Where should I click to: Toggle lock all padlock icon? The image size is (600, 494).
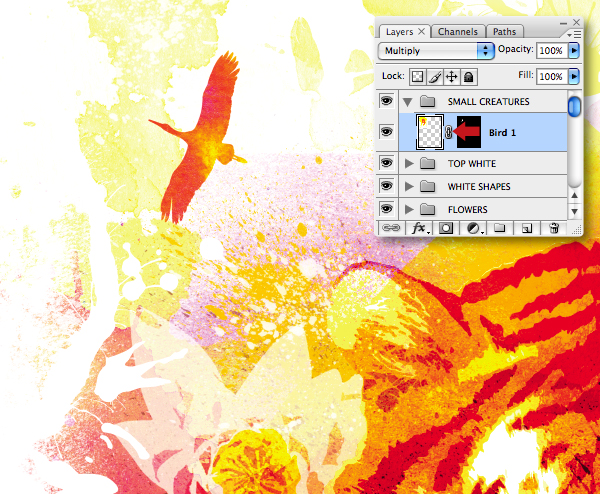[468, 77]
